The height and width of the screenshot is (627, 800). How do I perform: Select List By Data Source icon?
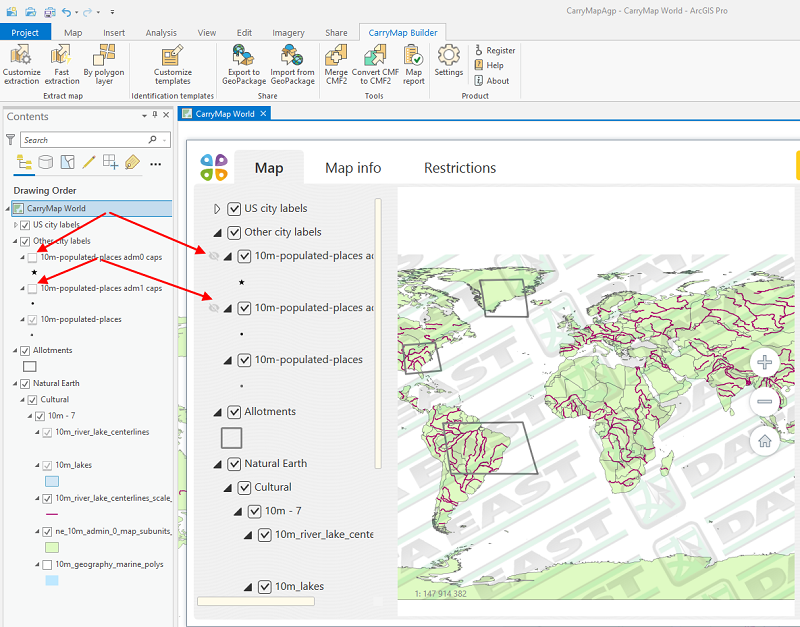click(46, 163)
